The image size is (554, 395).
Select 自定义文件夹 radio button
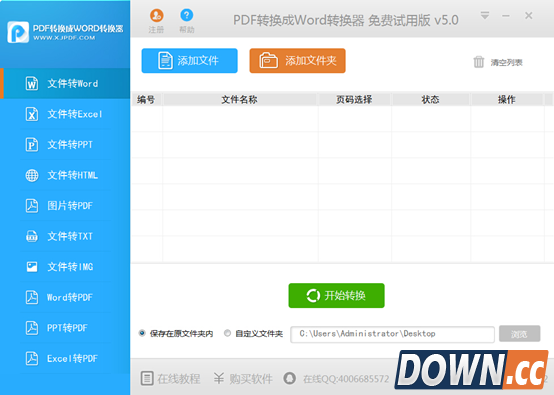click(227, 333)
